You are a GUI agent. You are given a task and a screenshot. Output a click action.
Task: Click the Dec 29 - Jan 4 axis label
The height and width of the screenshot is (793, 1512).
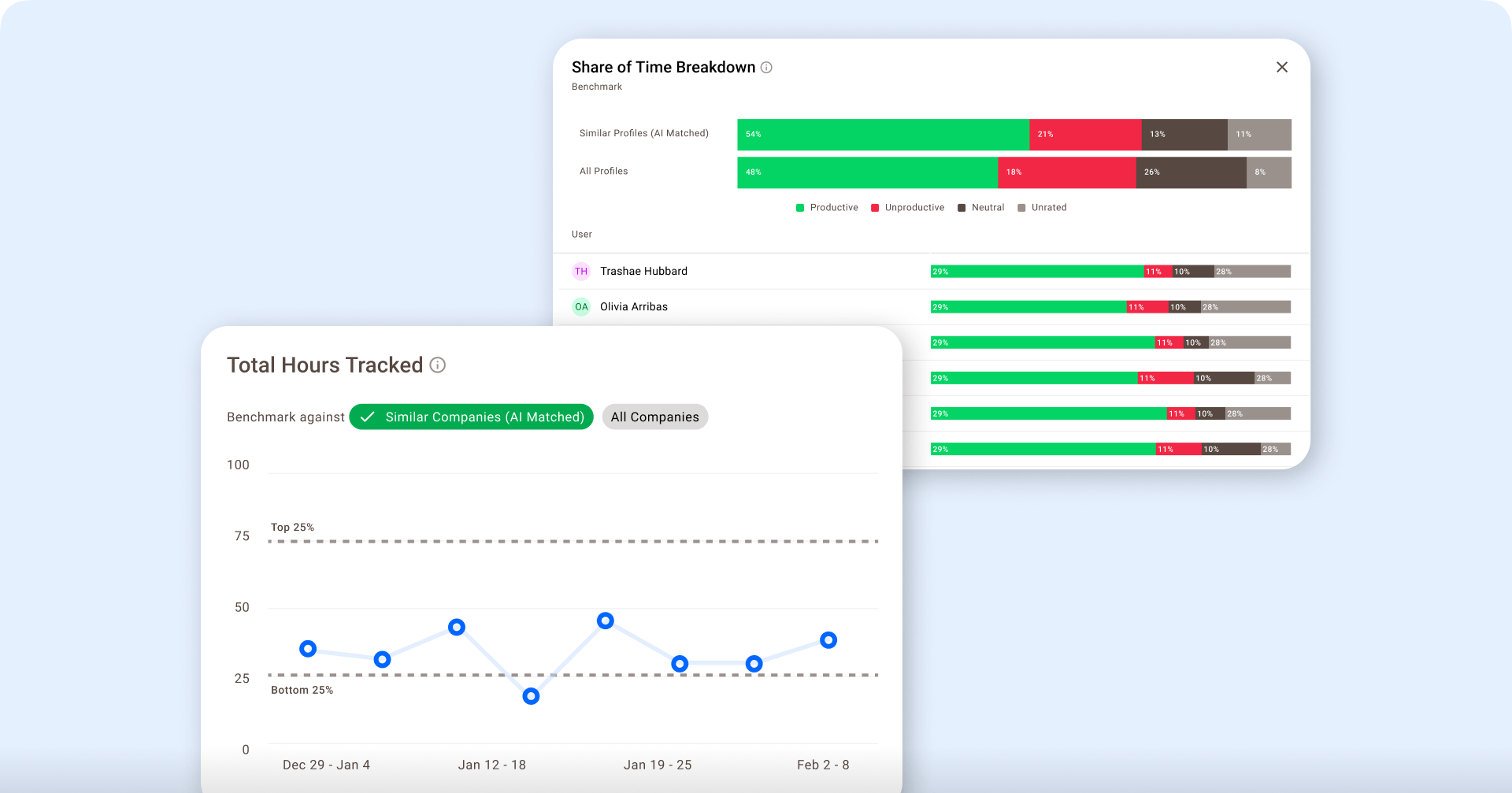coord(326,765)
